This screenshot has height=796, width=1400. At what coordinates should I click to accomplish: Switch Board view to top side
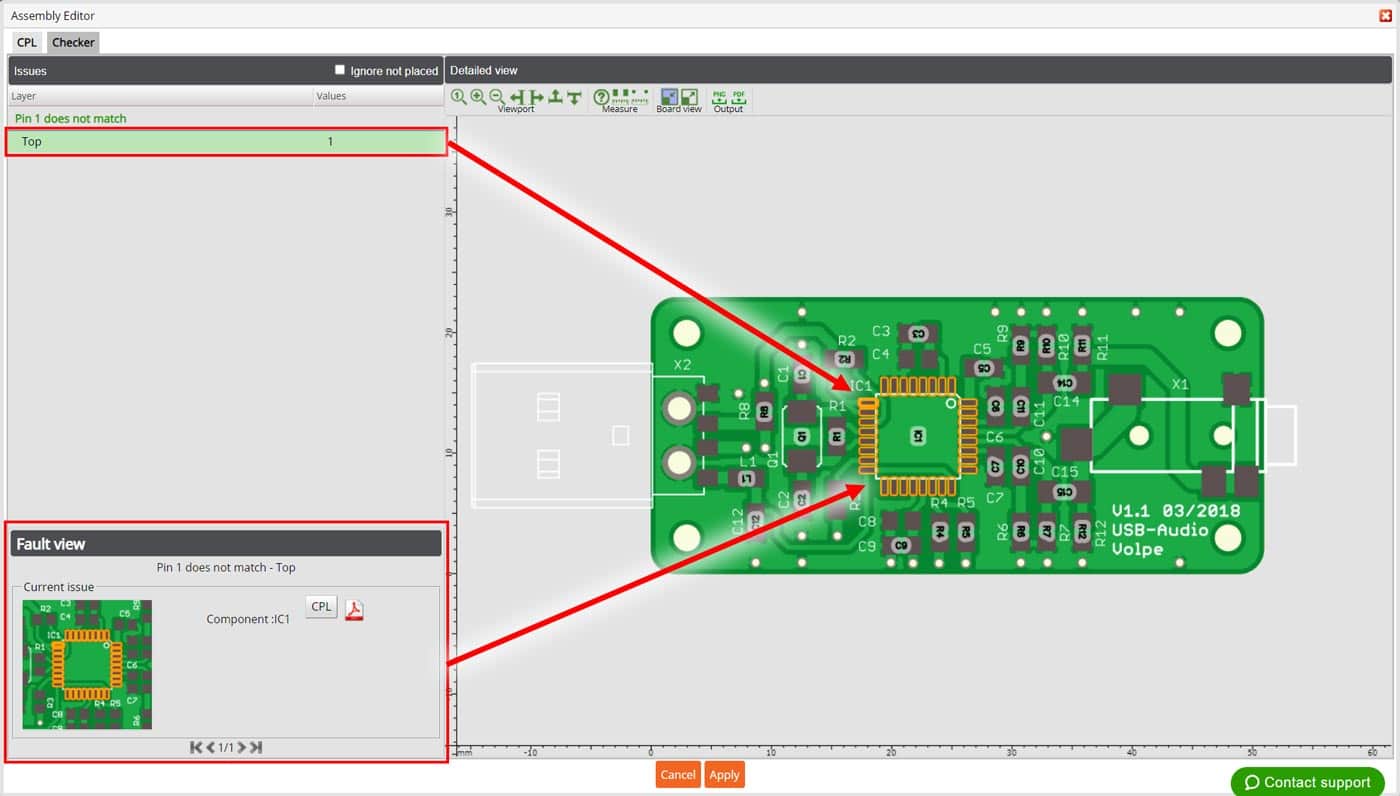point(668,95)
